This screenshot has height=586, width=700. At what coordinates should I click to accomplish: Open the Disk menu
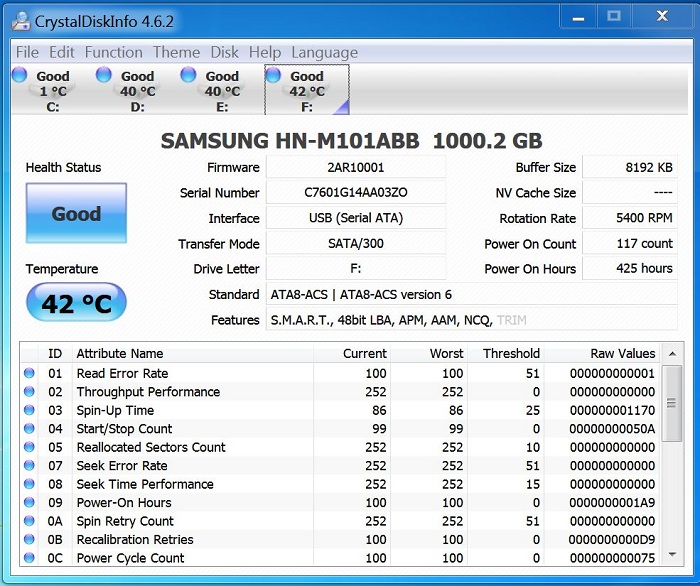coord(224,52)
